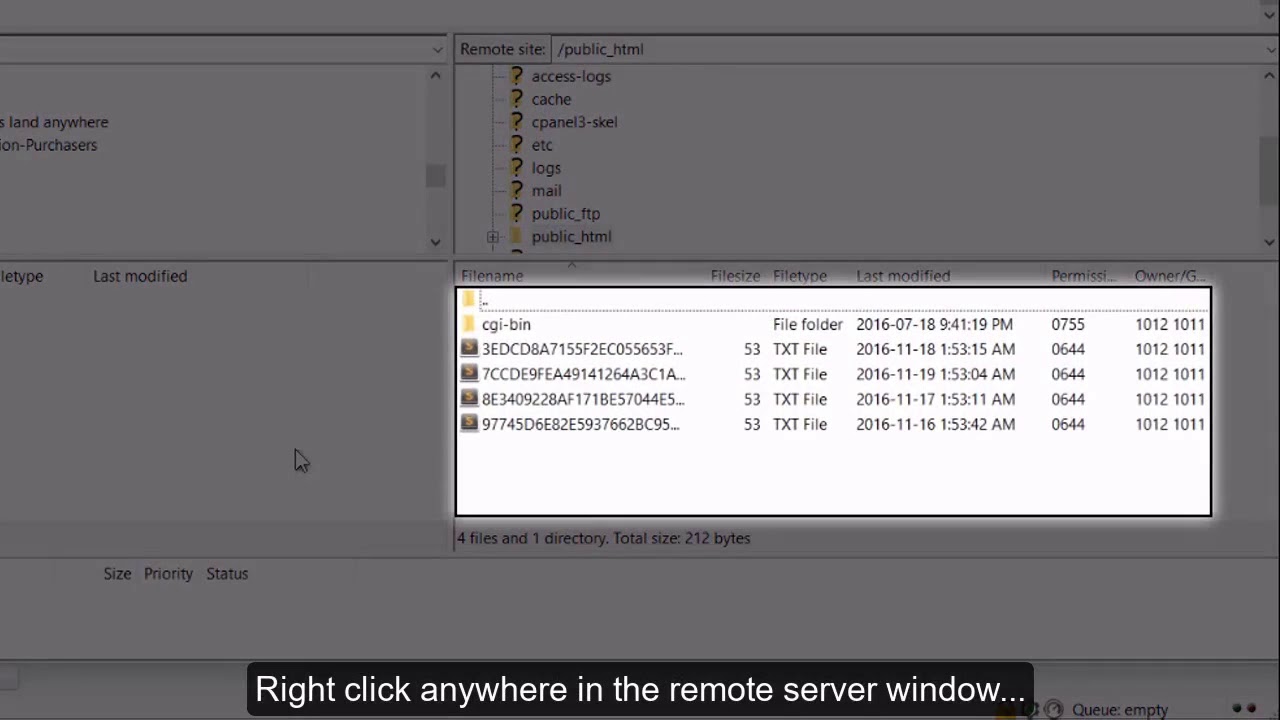Click the file icon of 8E3409228AF171BE57044E5
Screen dimensions: 1280x720
[x=469, y=398]
